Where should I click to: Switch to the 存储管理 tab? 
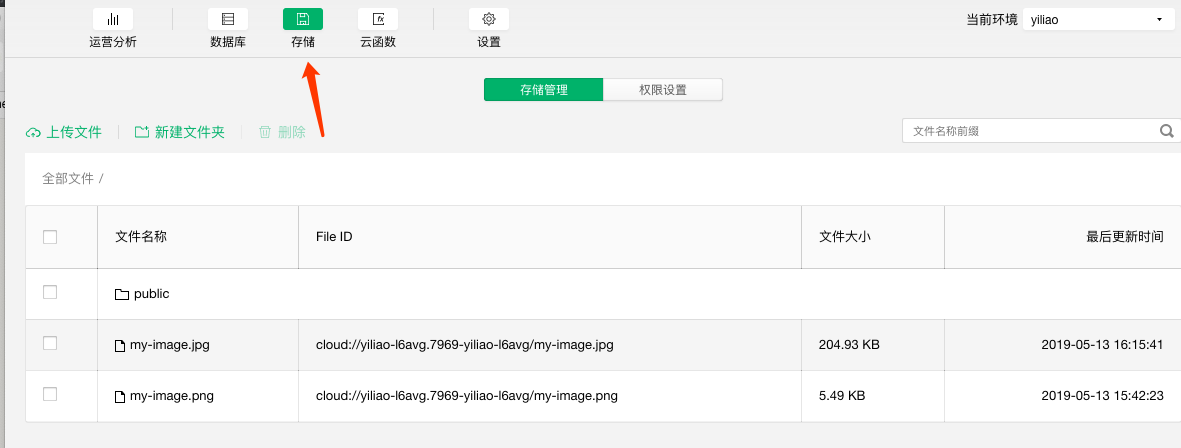click(x=543, y=90)
